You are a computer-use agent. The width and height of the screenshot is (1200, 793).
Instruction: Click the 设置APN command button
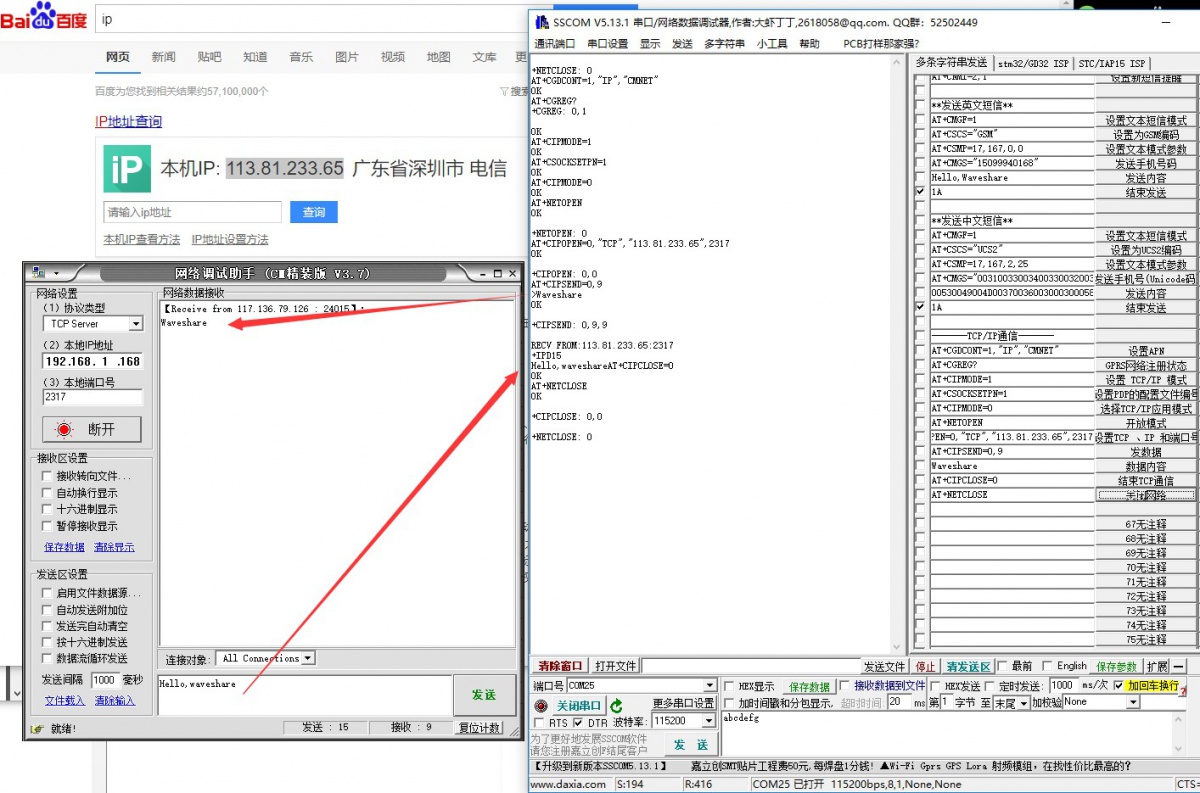pos(1146,350)
